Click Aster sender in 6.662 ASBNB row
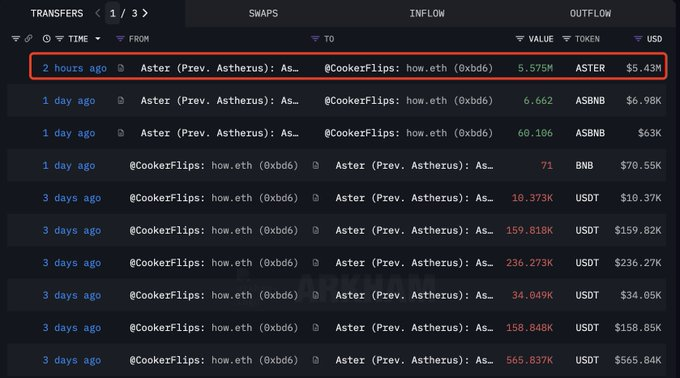Image resolution: width=680 pixels, height=378 pixels. pos(219,101)
